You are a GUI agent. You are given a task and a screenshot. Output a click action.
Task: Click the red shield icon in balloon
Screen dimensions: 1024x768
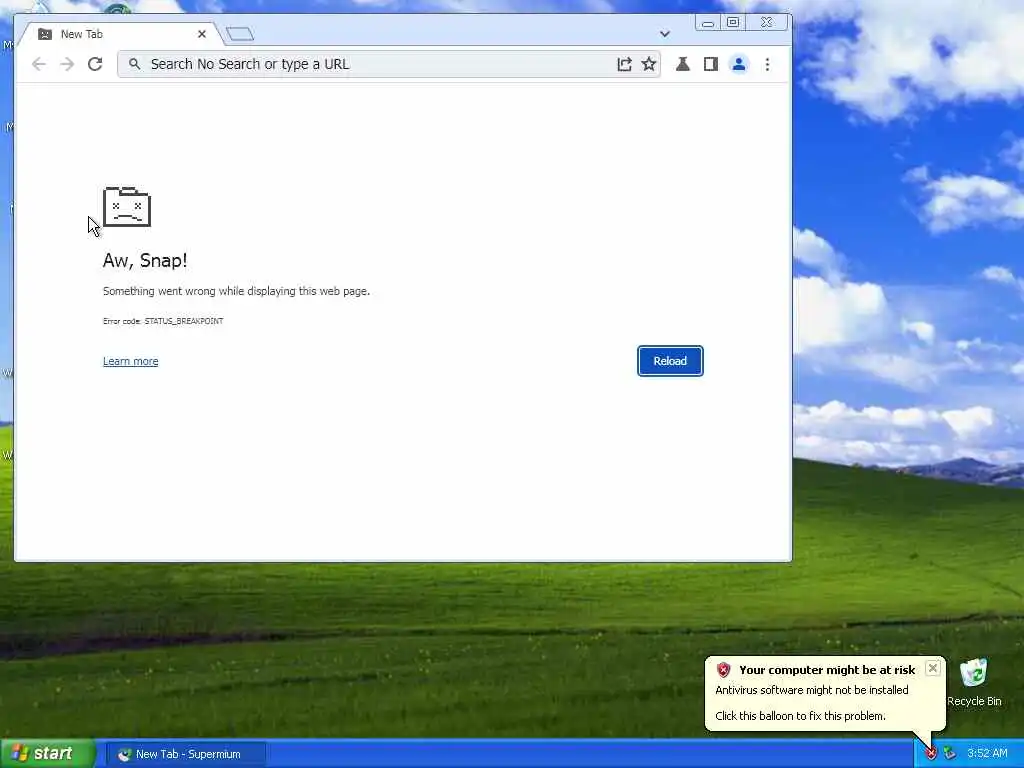pos(724,669)
